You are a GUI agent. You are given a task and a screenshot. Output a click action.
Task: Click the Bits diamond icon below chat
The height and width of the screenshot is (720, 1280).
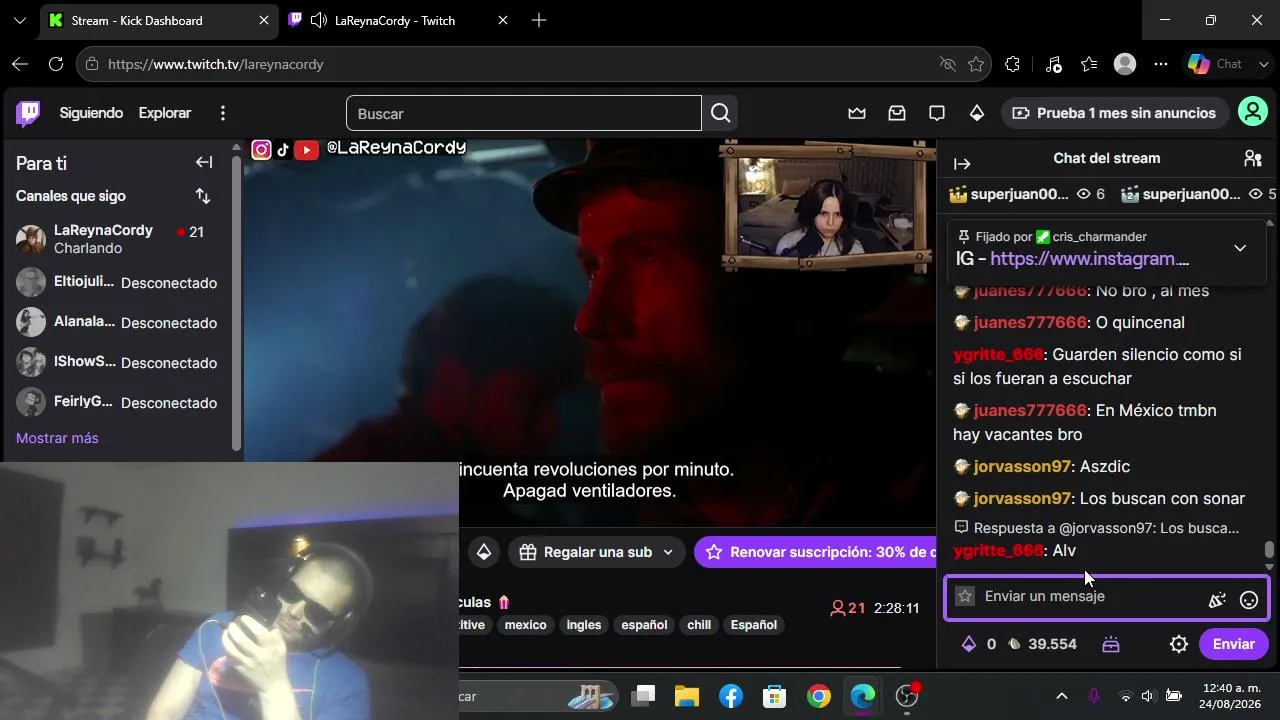point(968,644)
